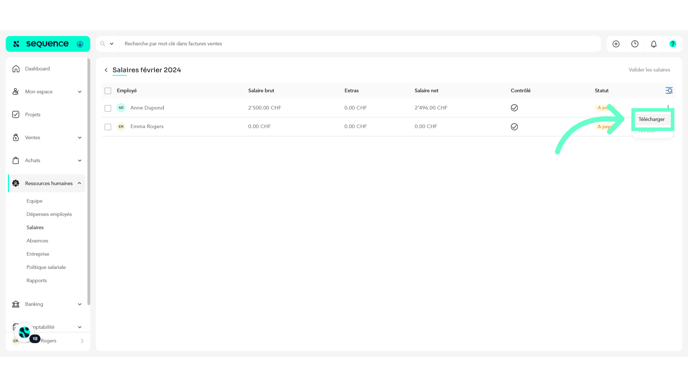This screenshot has width=688, height=387.
Task: Click the Statut column header
Action: 602,91
